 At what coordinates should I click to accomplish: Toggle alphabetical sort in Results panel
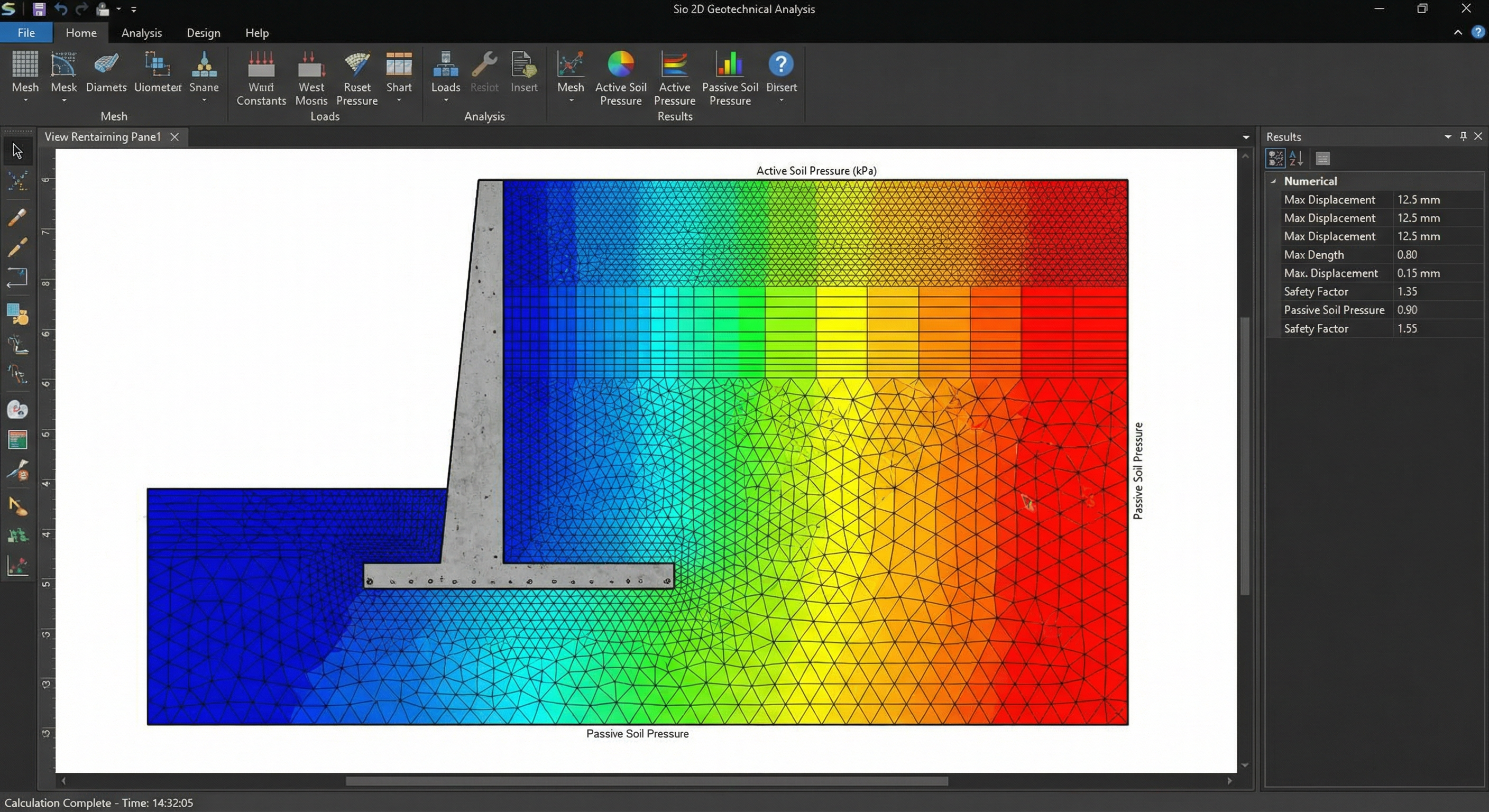coord(1296,159)
